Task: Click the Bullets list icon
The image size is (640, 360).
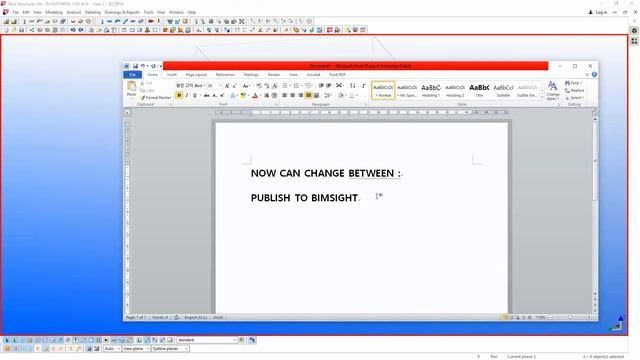Action: (286, 86)
